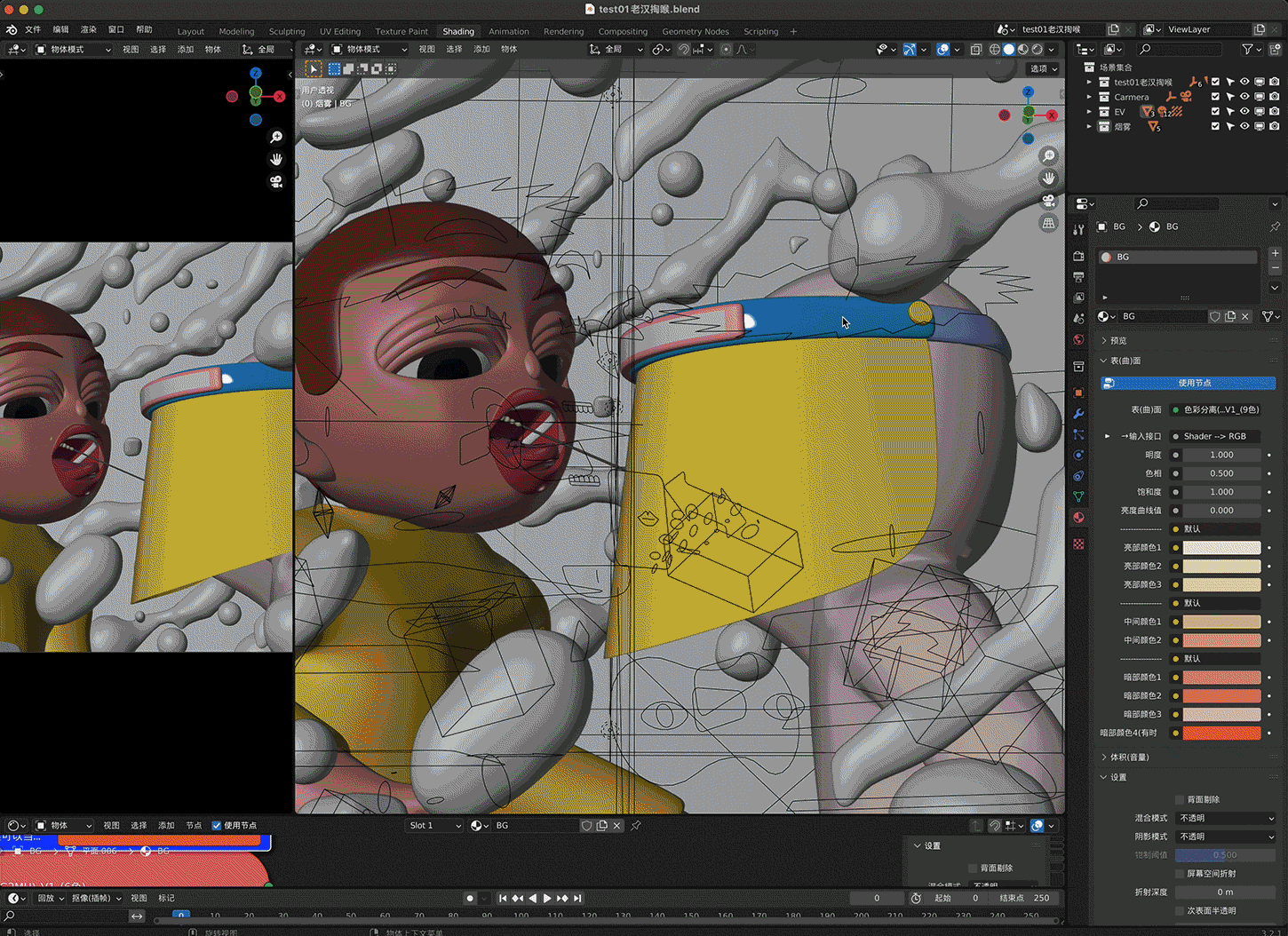Viewport: 1288px width, 936px height.
Task: Play the animation in timeline
Action: (x=547, y=898)
